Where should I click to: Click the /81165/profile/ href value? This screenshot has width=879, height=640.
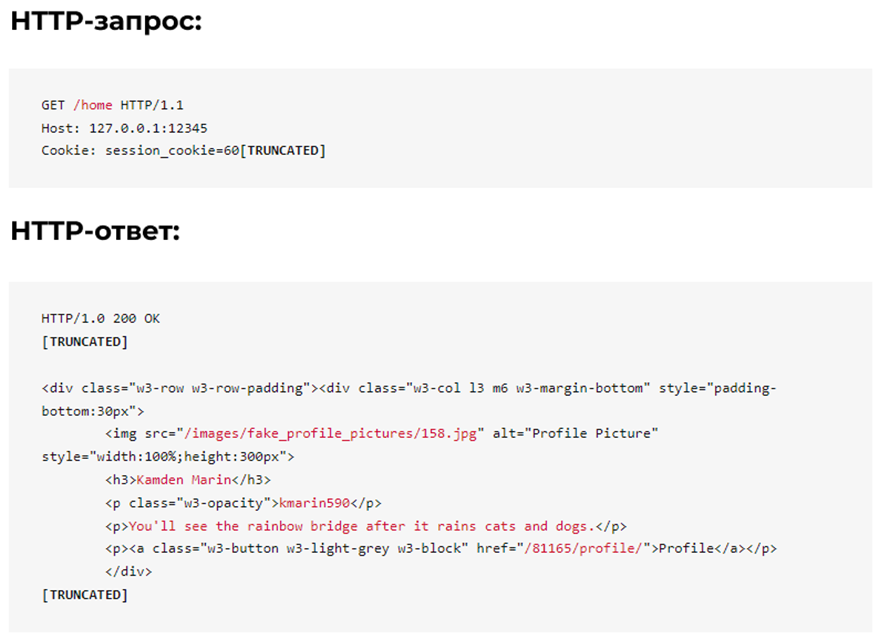click(x=583, y=549)
